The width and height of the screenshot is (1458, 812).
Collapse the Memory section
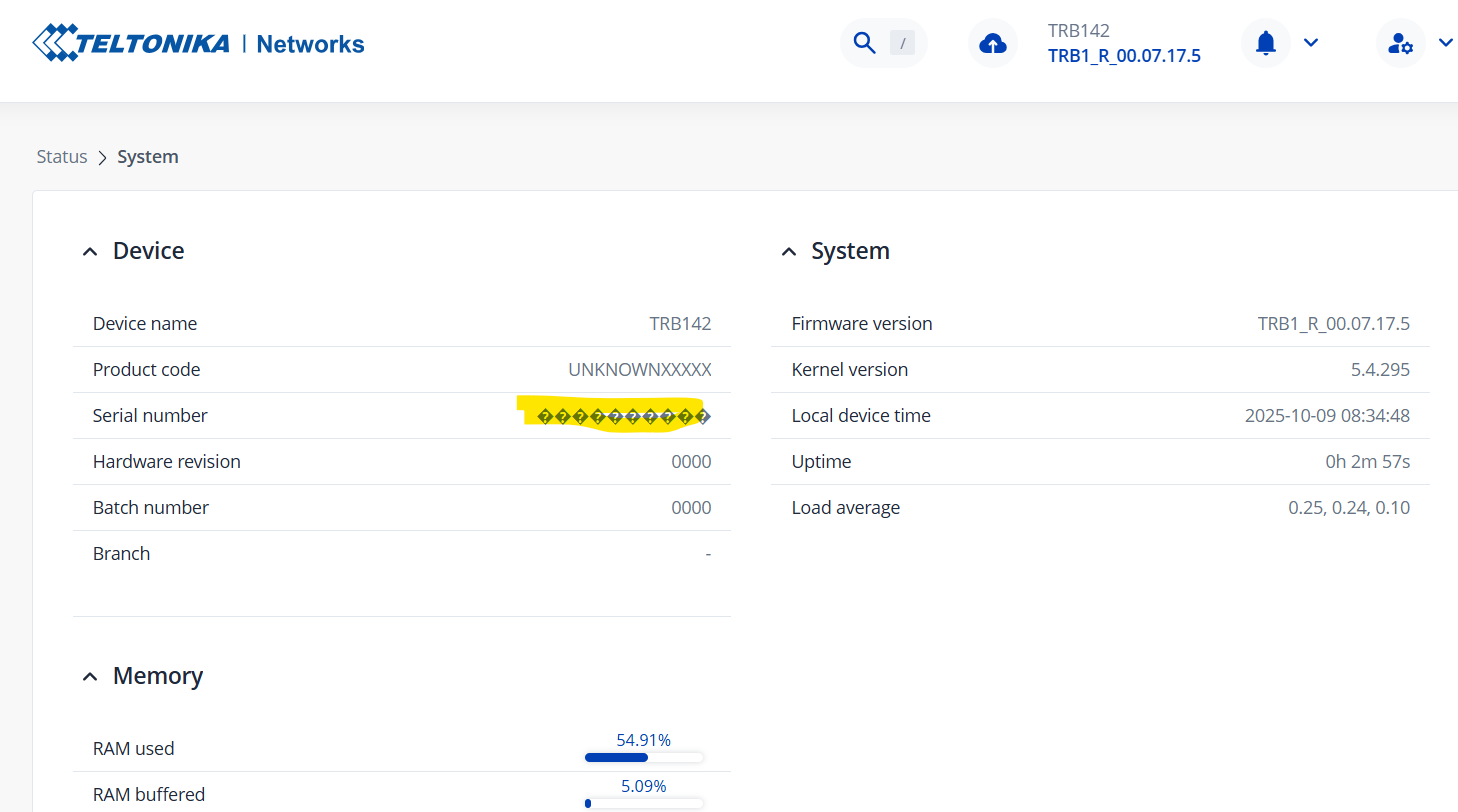(x=90, y=677)
